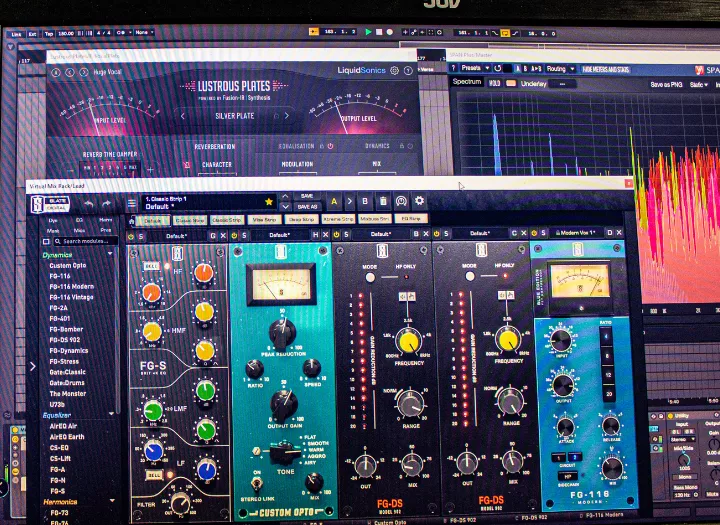Copy A to B with arrow button
Screen dimensions: 720x525
349,201
